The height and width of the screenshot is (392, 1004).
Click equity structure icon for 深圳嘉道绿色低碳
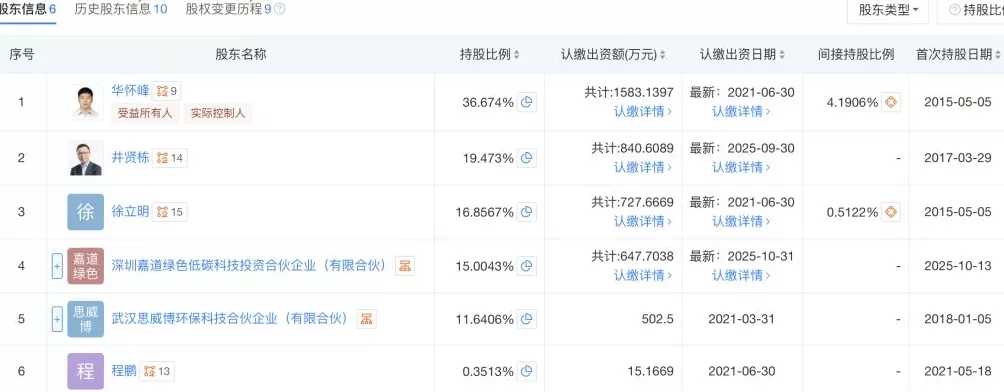point(404,266)
